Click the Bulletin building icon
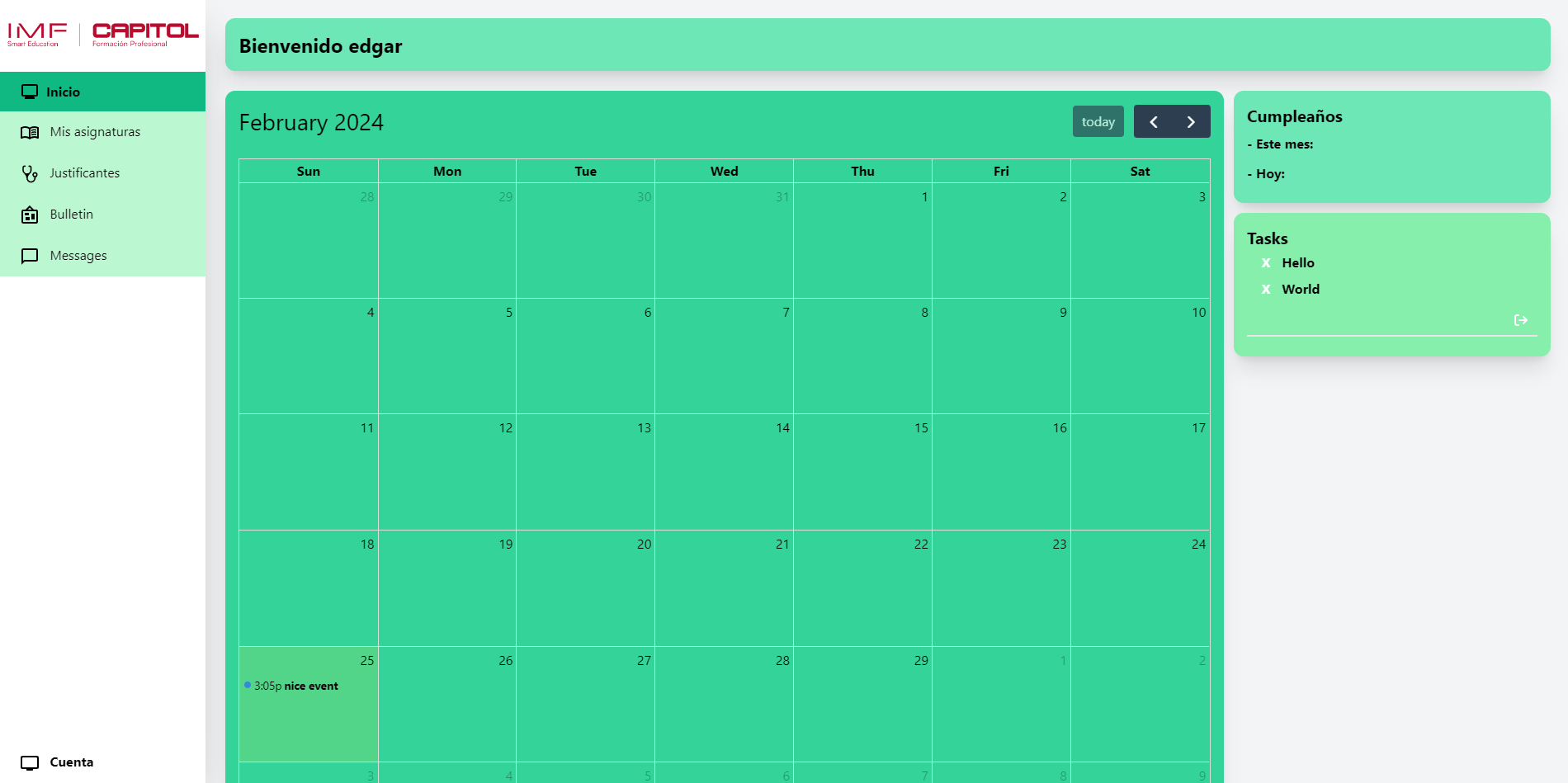Viewport: 1568px width, 783px height. 30,215
